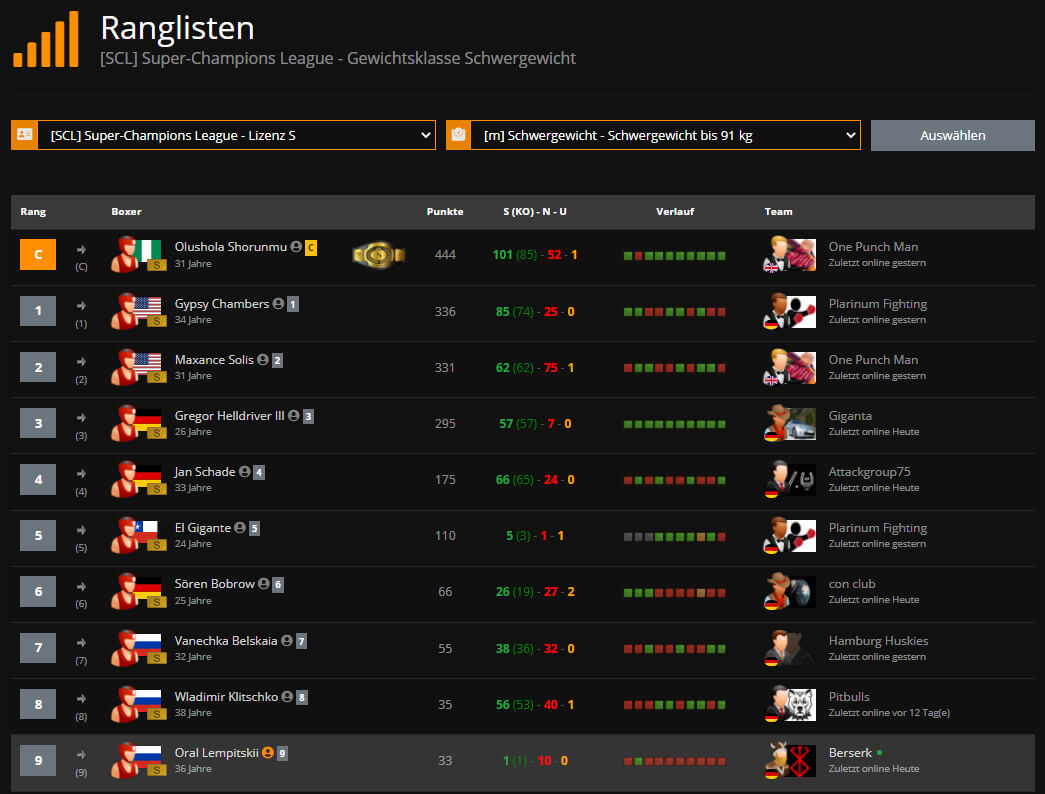Click Maxance Solis fight history bar
The image size is (1045, 794).
coord(675,368)
